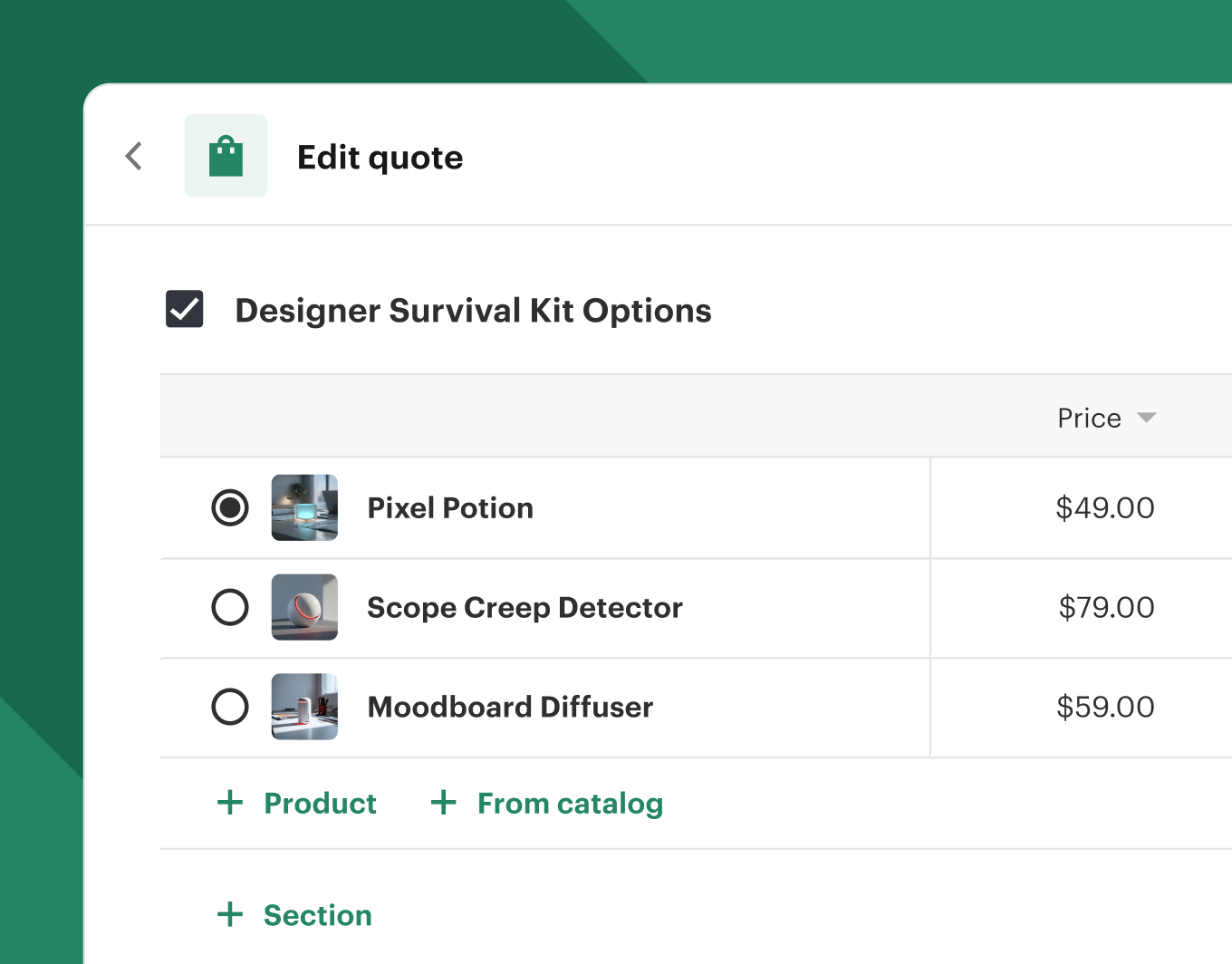Add an item From catalog

(570, 804)
